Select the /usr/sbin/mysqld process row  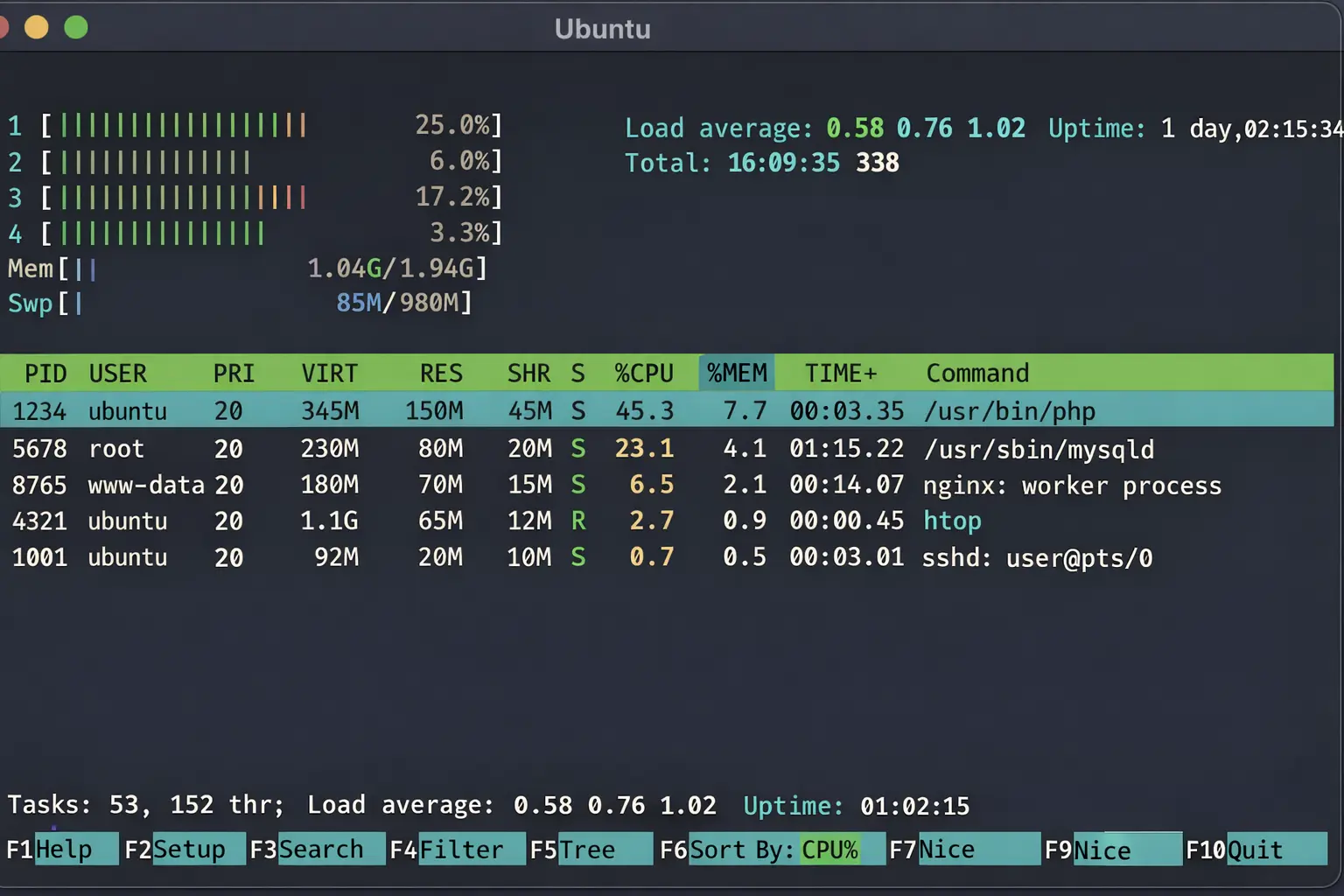pyautogui.click(x=667, y=449)
